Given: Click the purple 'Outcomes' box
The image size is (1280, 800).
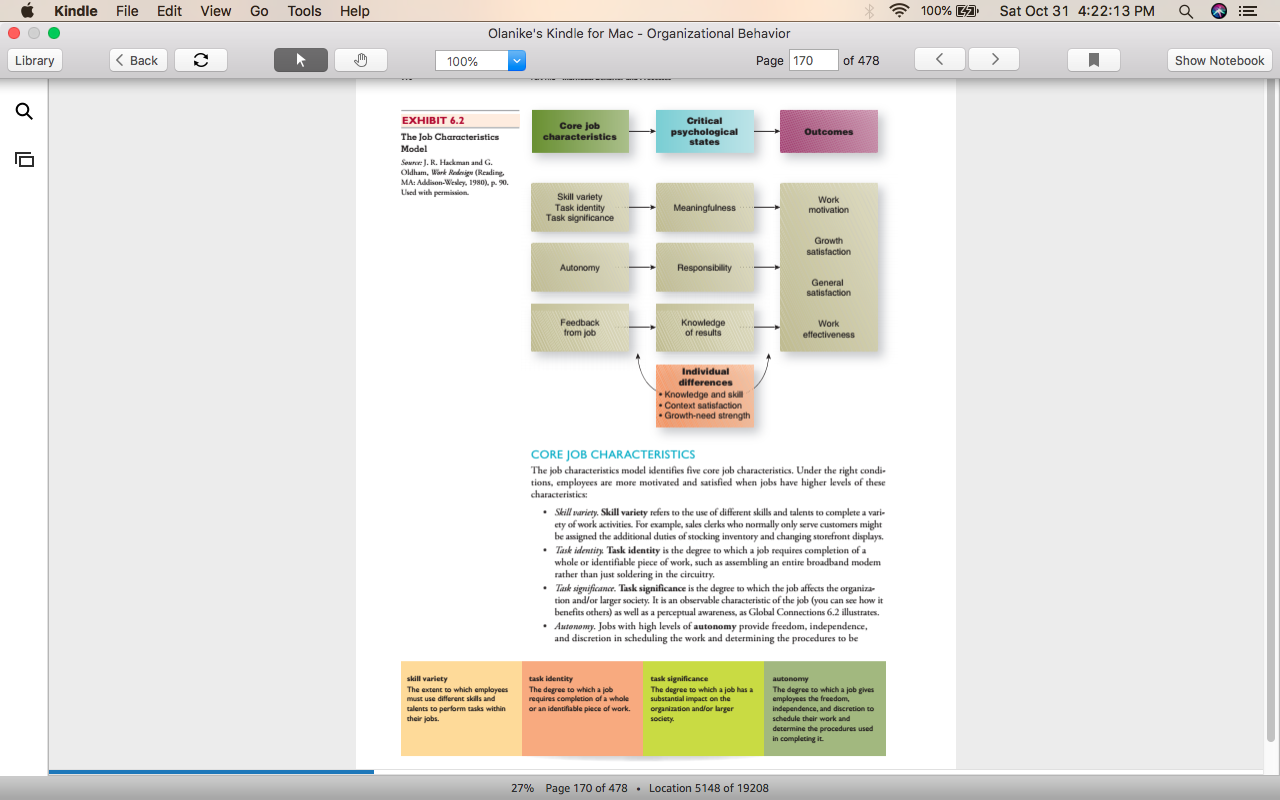Looking at the screenshot, I should point(828,131).
